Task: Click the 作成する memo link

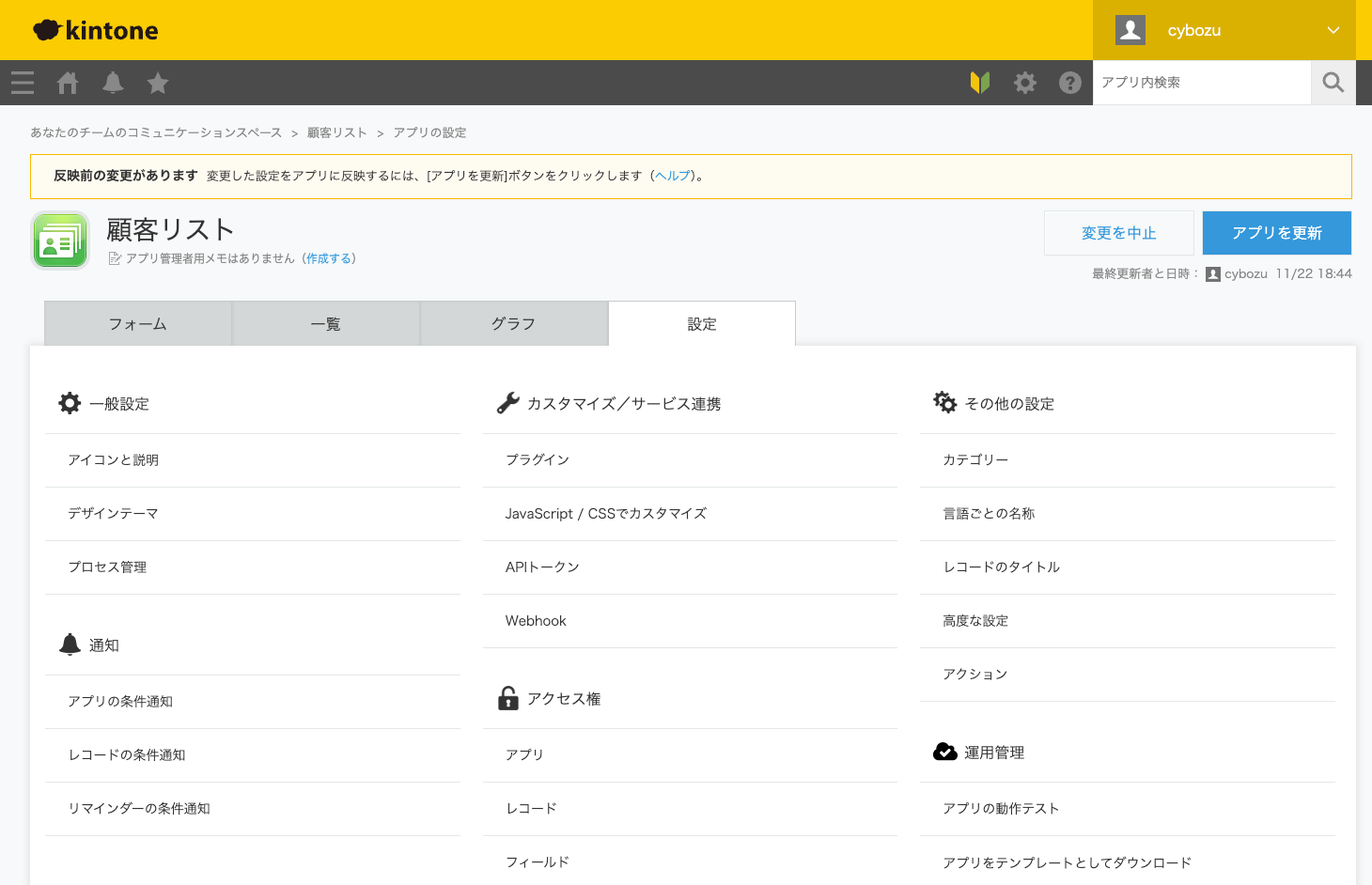Action: click(329, 258)
